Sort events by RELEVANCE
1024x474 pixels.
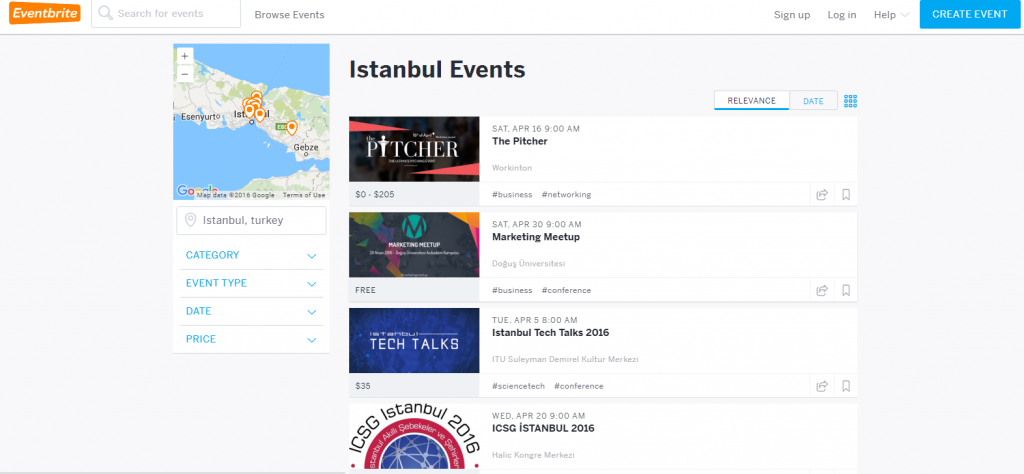coord(752,101)
